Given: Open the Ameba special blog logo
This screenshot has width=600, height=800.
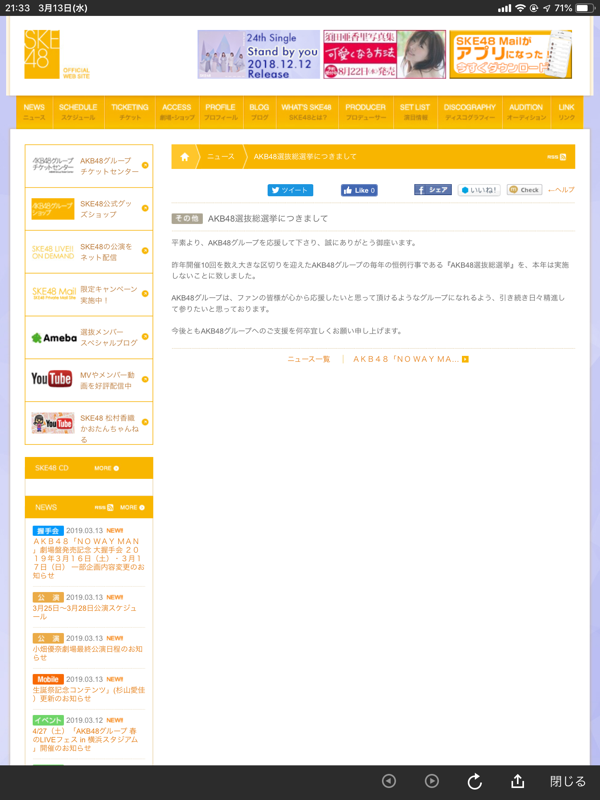Looking at the screenshot, I should (54, 338).
